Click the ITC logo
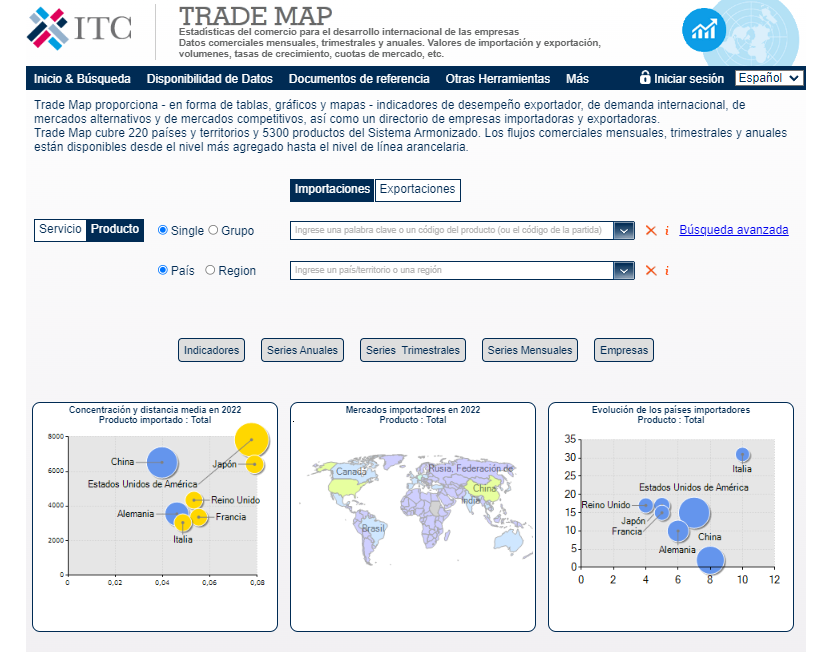Screen dimensions: 822x652 coord(79,29)
